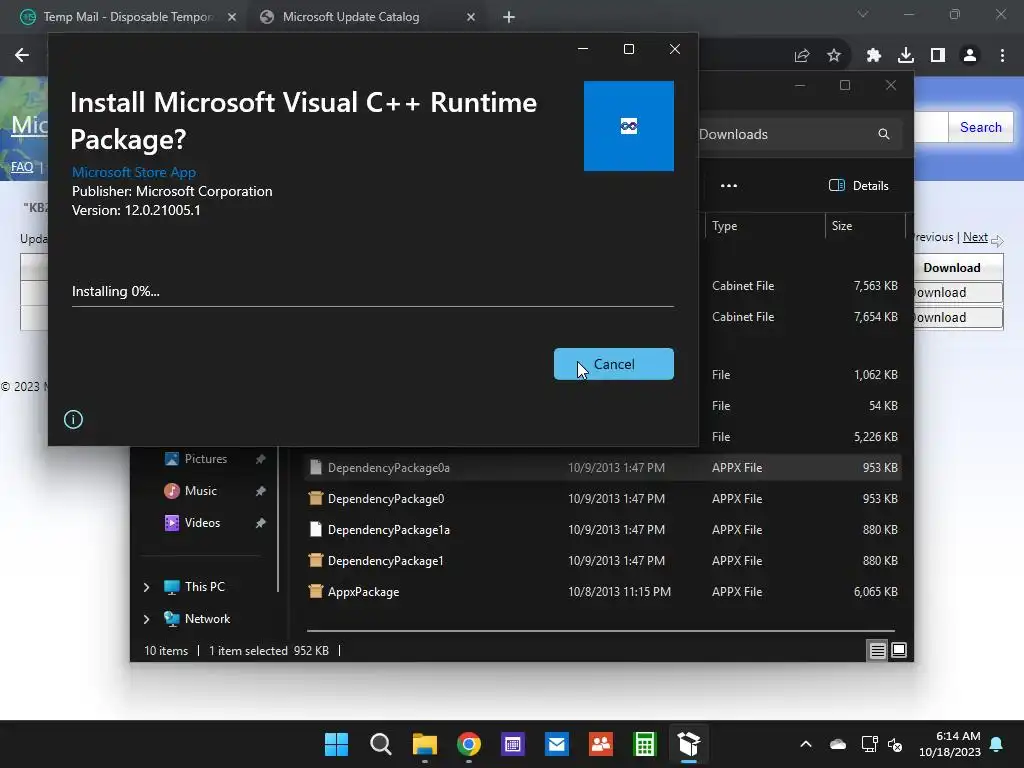Click Search button on Update Catalog page
This screenshot has height=768, width=1024.
click(x=980, y=127)
